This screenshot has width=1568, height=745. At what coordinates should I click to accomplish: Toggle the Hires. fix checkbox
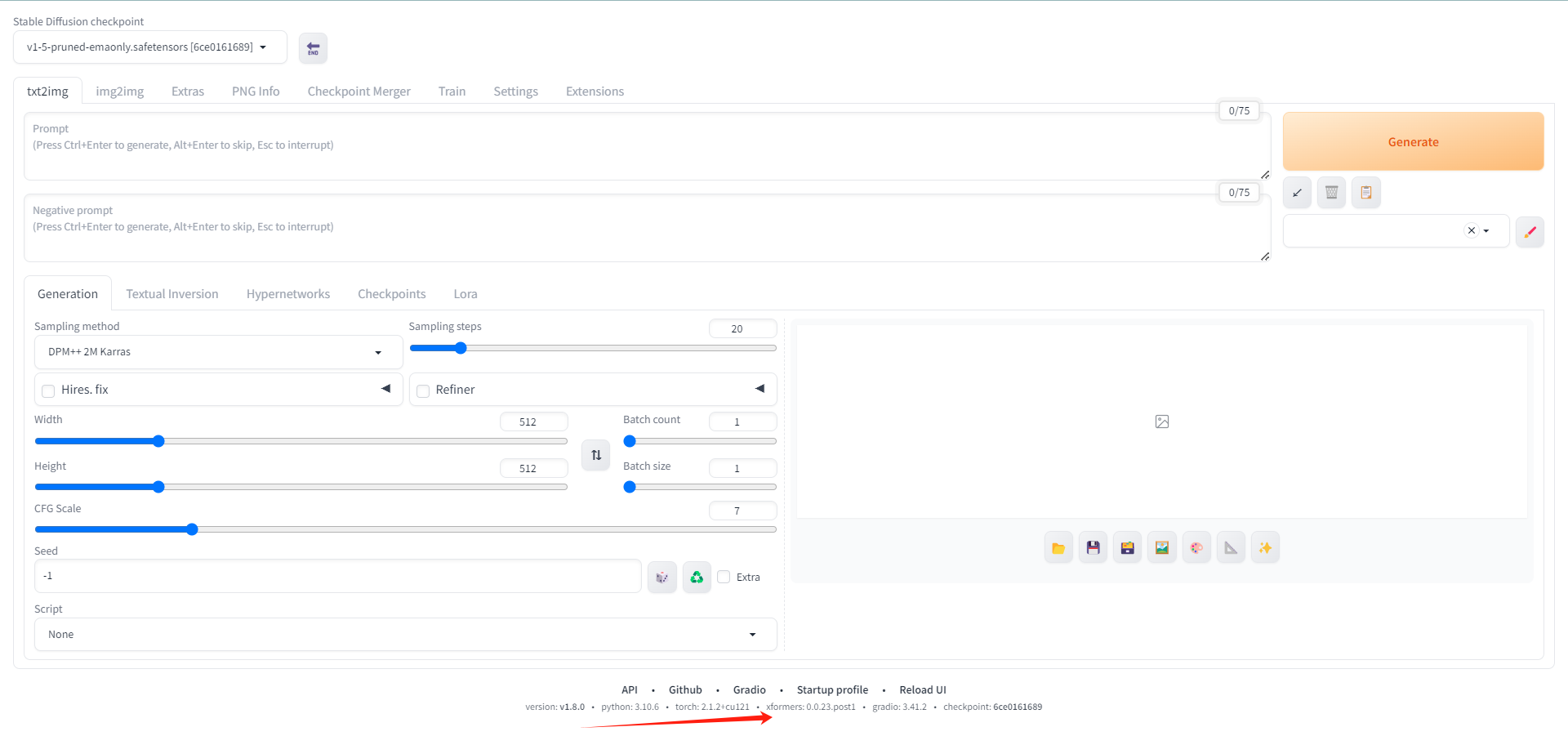(x=48, y=390)
